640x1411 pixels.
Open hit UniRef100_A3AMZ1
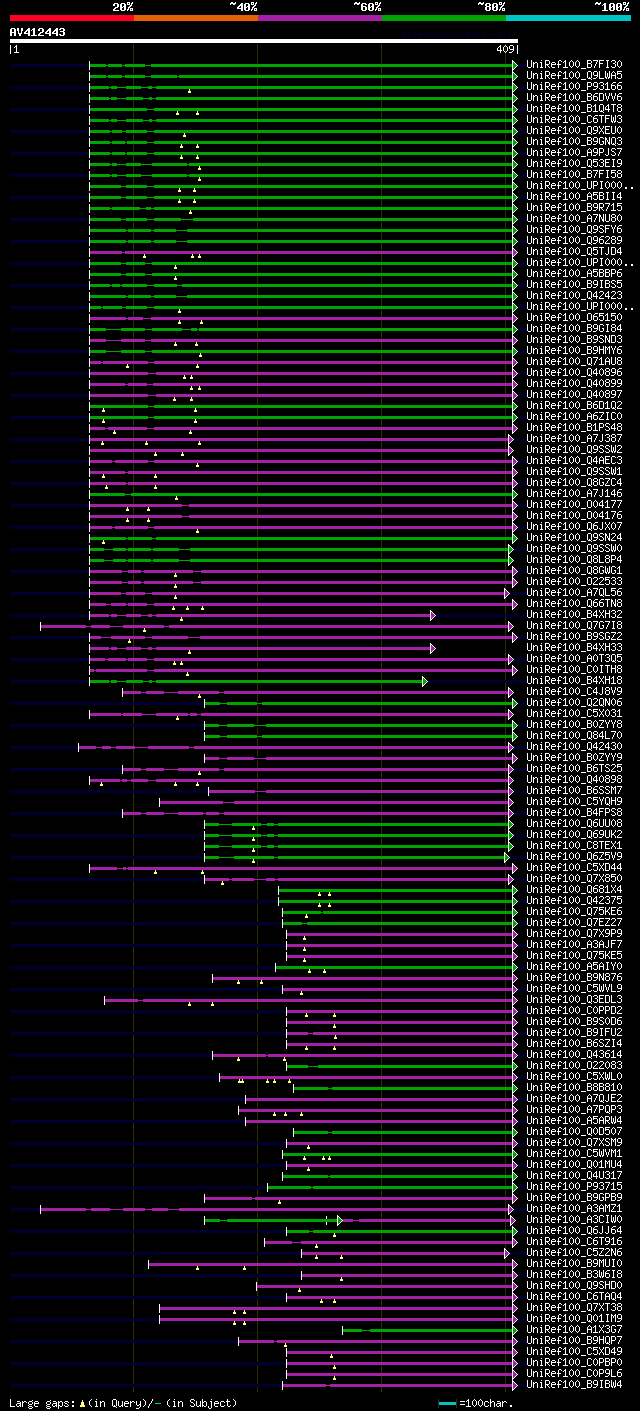click(574, 1208)
